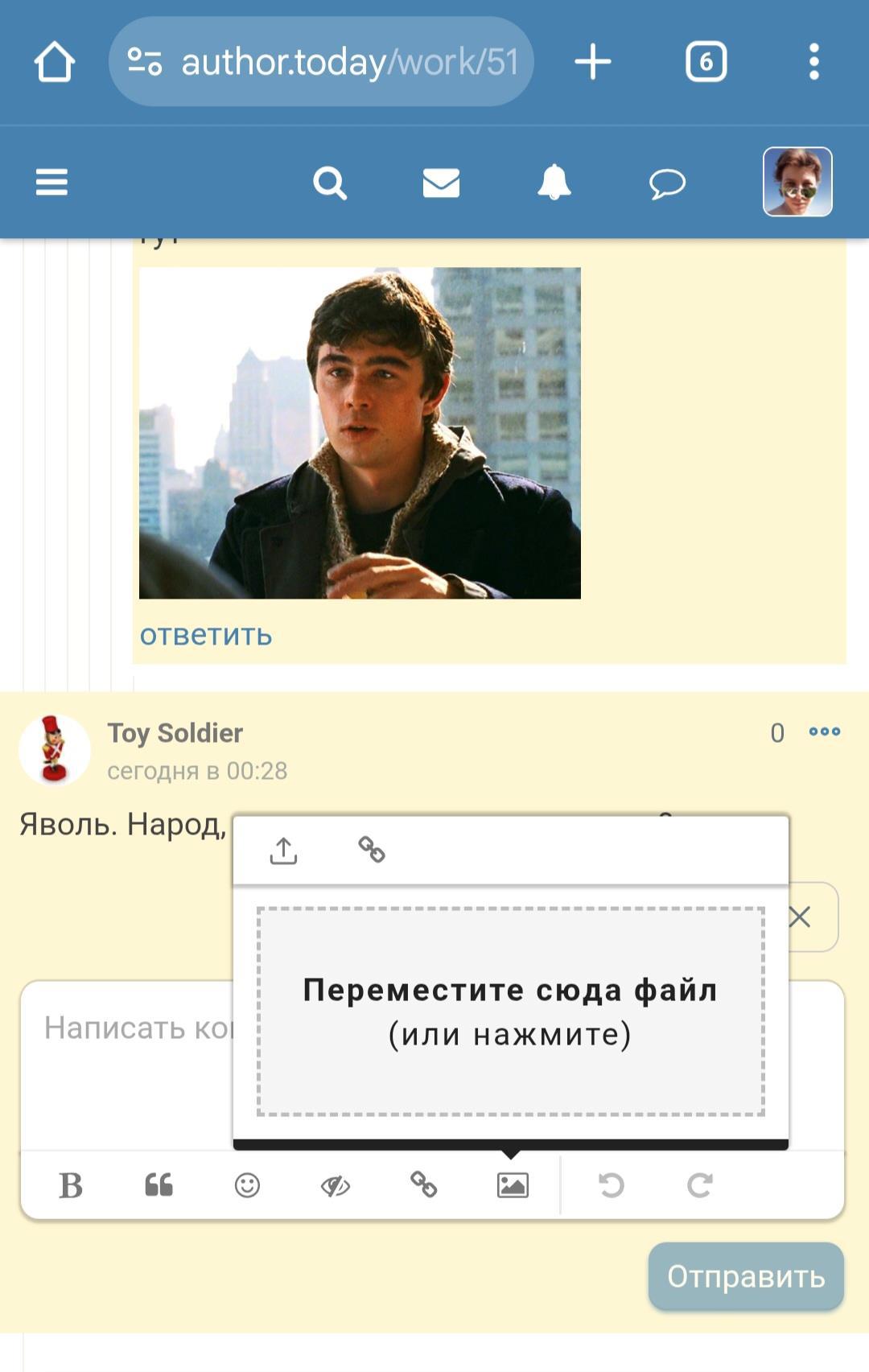869x1372 pixels.
Task: Open the profile avatar menu
Action: [797, 182]
